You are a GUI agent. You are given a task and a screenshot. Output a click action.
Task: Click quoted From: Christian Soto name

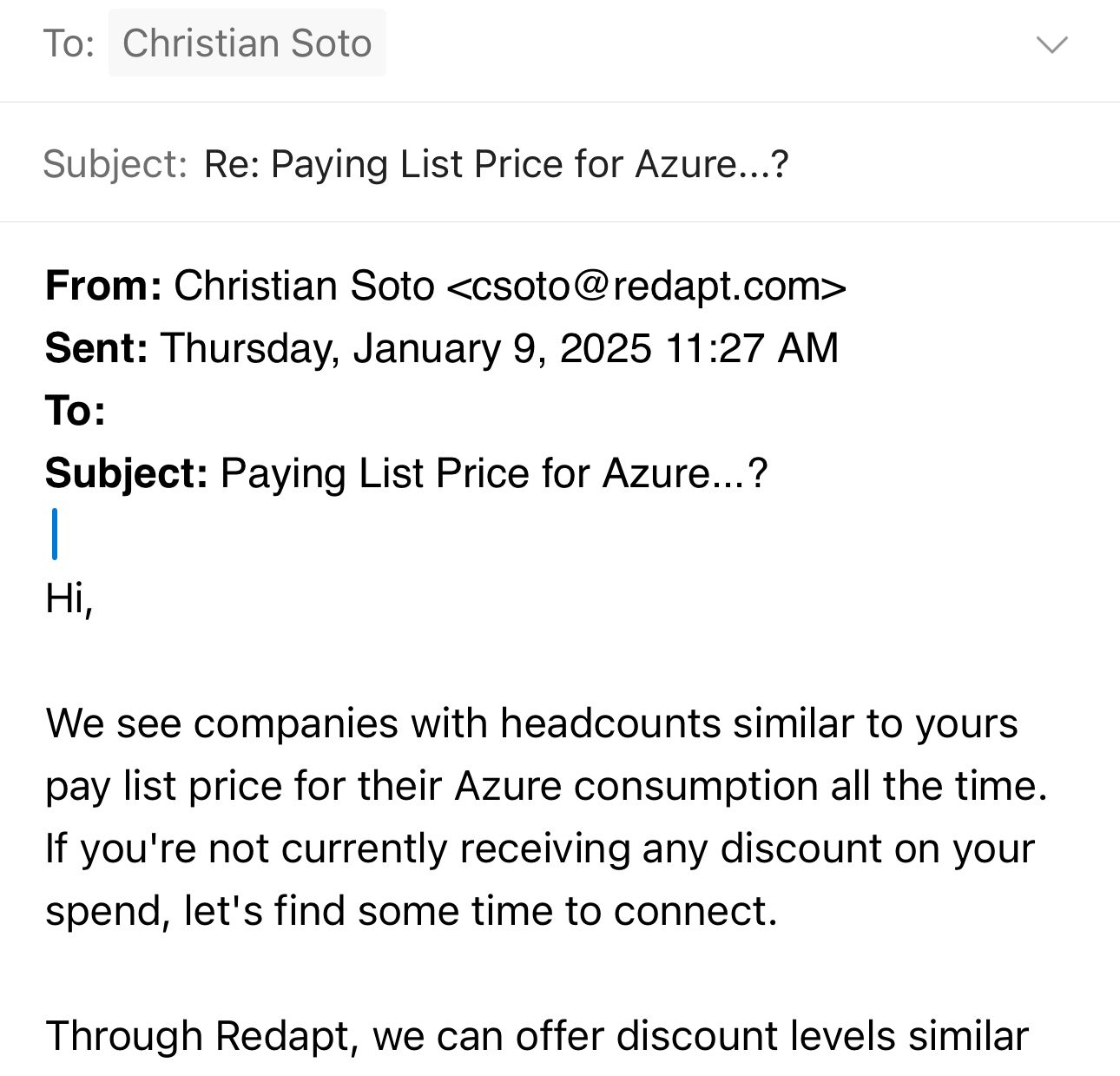click(x=304, y=286)
